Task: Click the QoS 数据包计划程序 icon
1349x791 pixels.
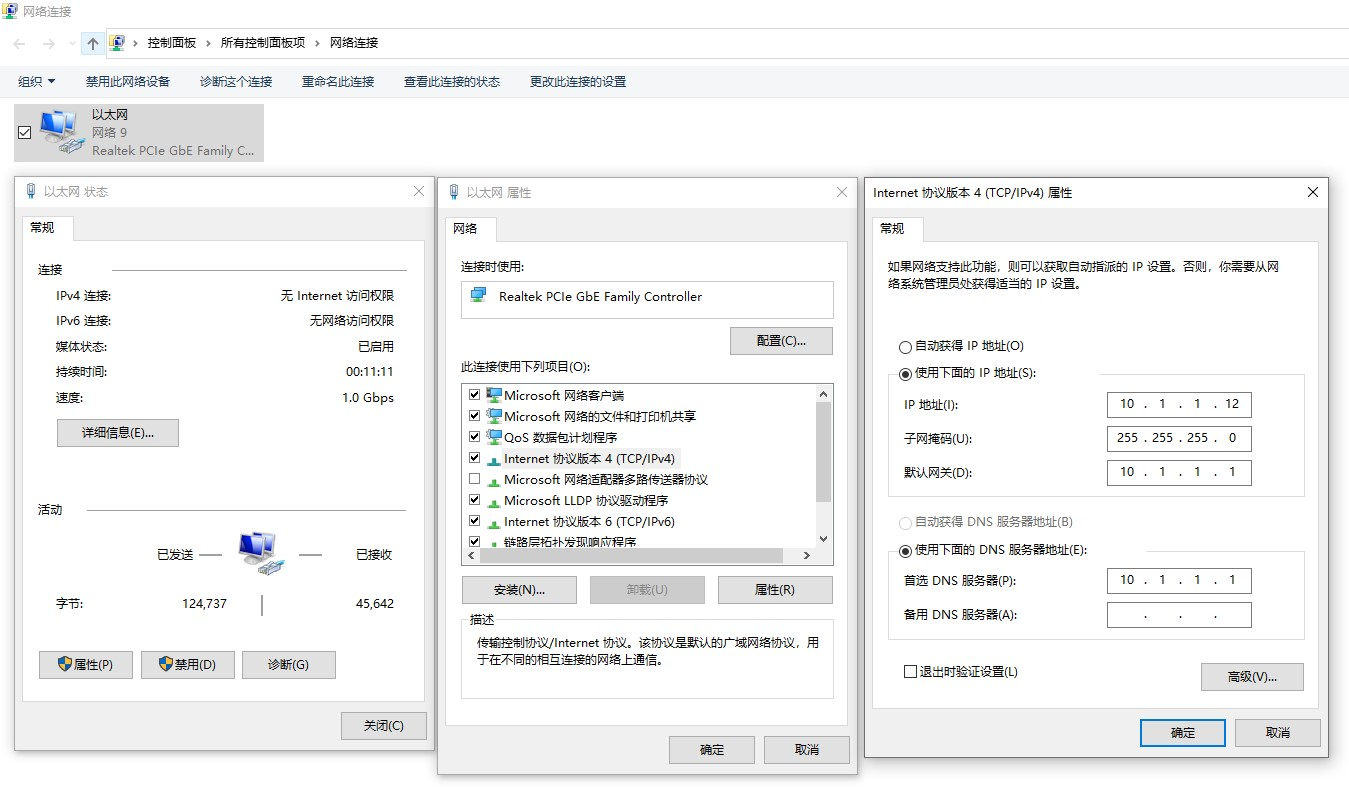Action: 494,437
